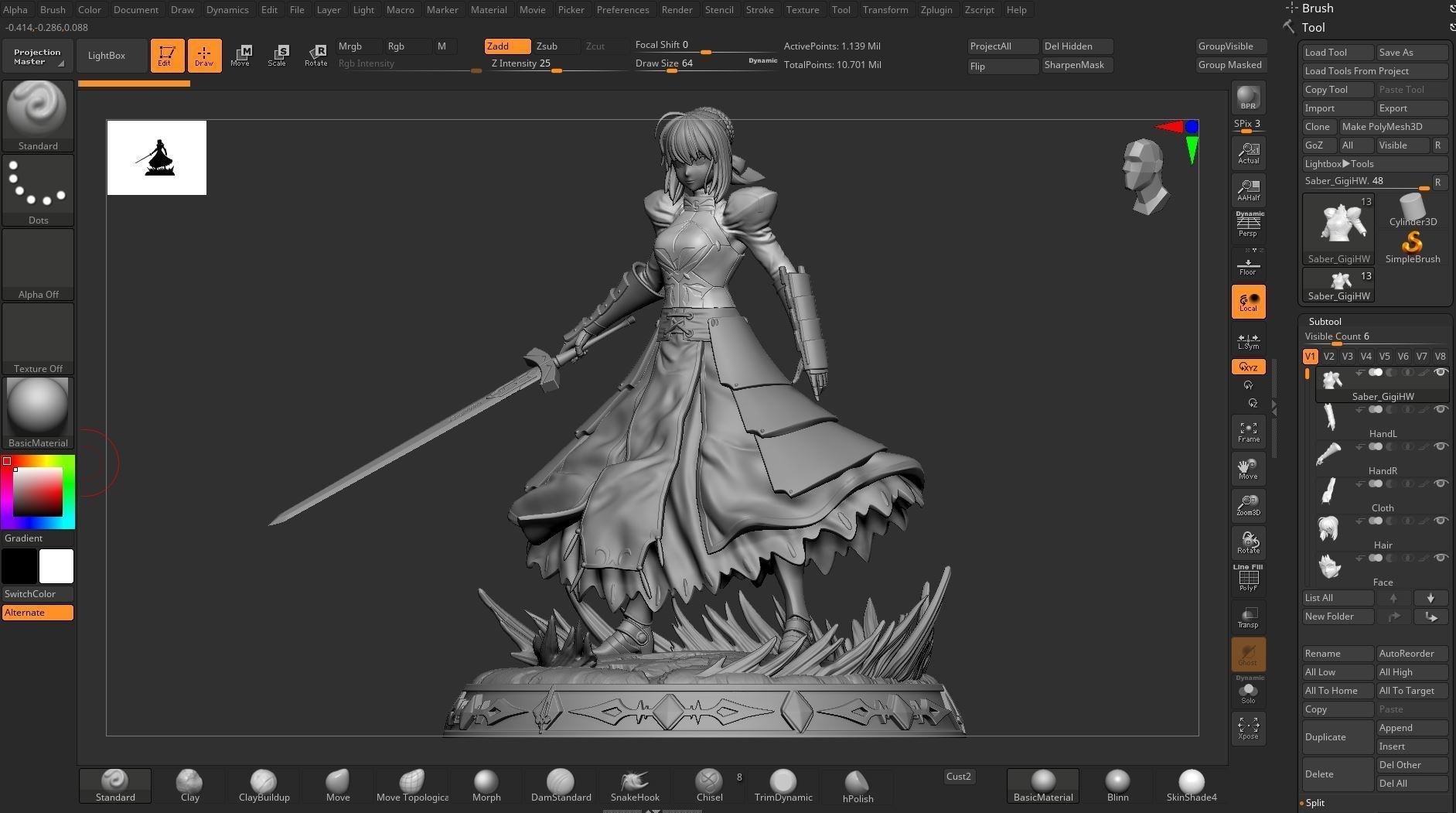Select the TrimDynamic brush
Screen dimensions: 1456x813
pos(783,786)
